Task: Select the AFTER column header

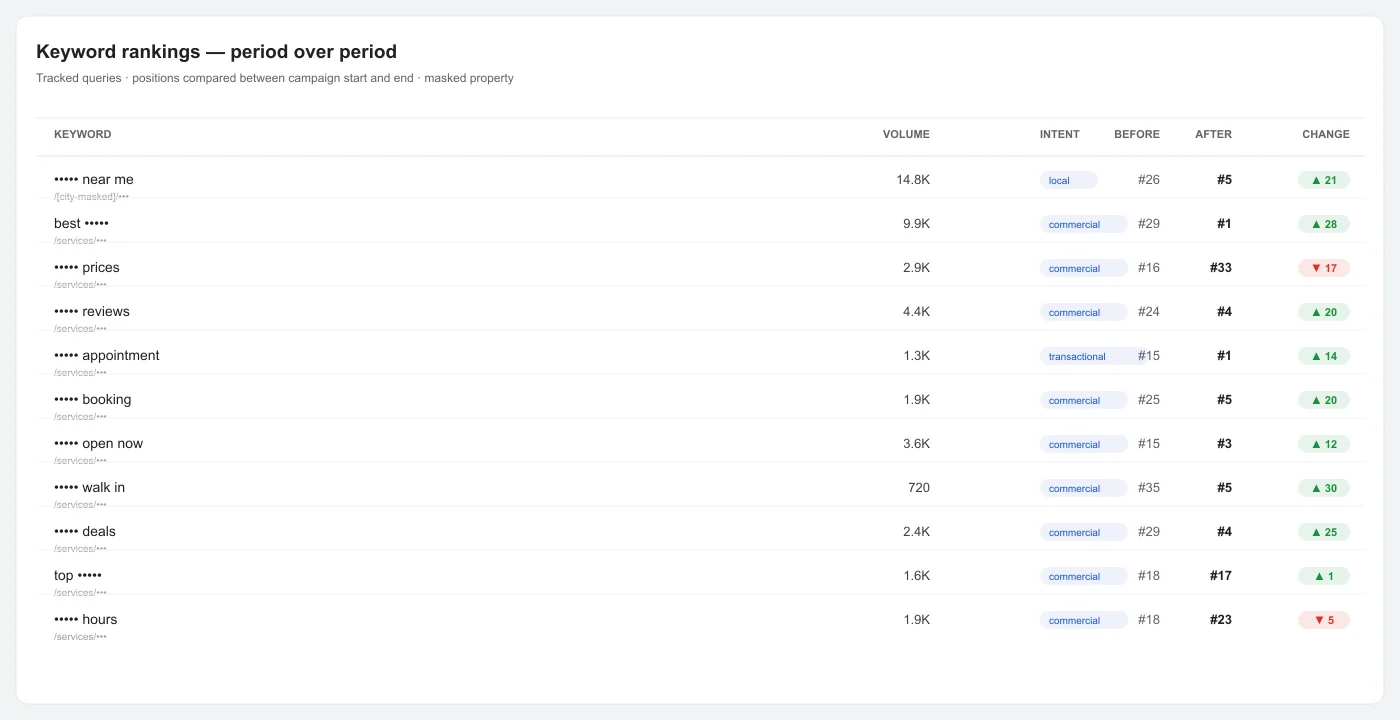Action: point(1213,134)
